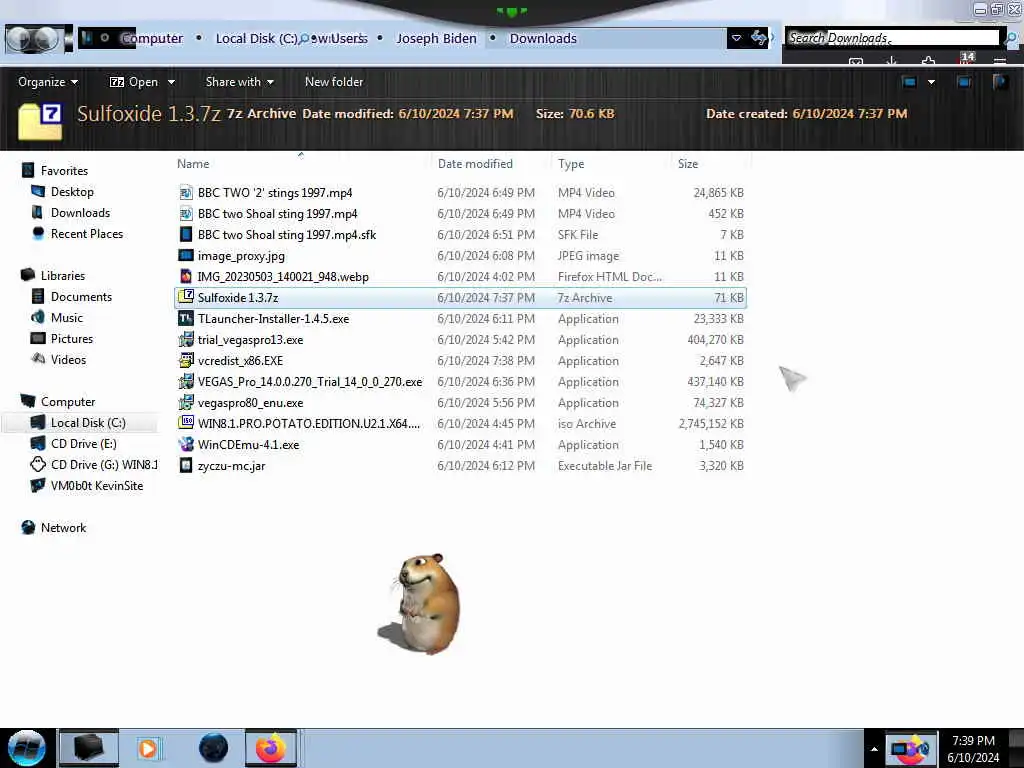The width and height of the screenshot is (1024, 768).
Task: Click the vcredist_x86.EXE icon
Action: [186, 360]
